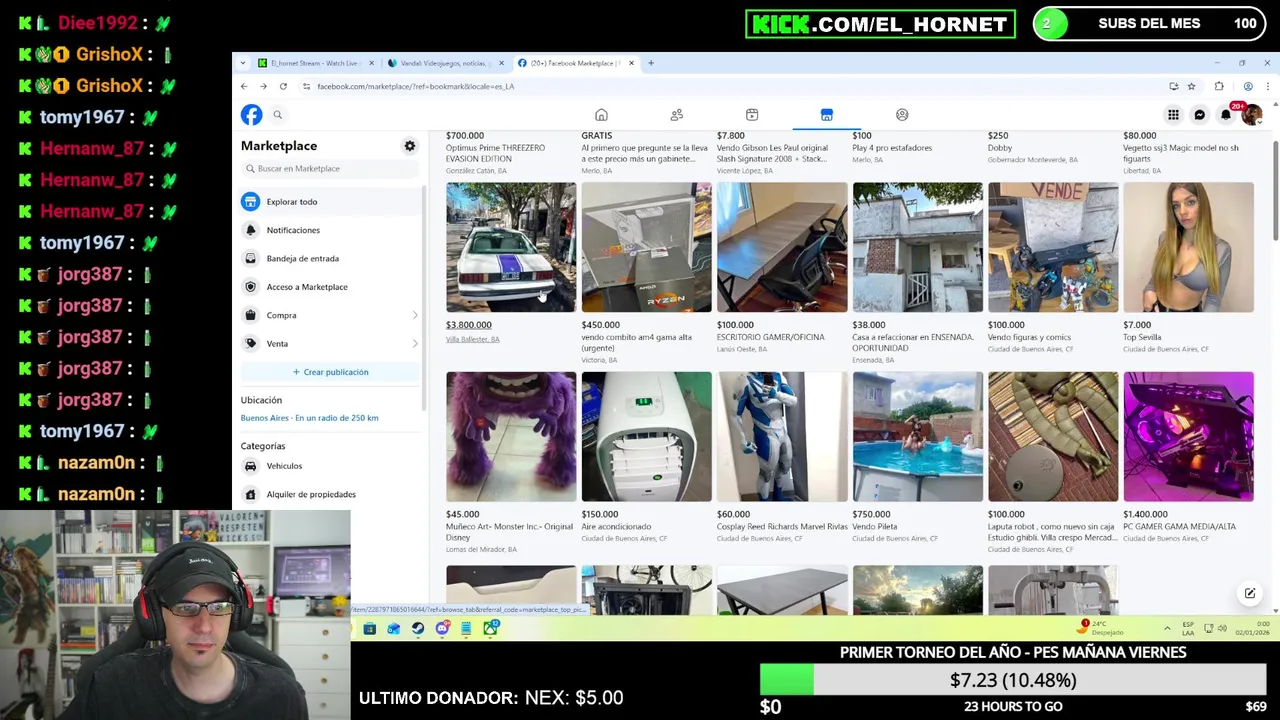Open the Vendo Pileta pool listing
1280x720 pixels.
point(917,437)
